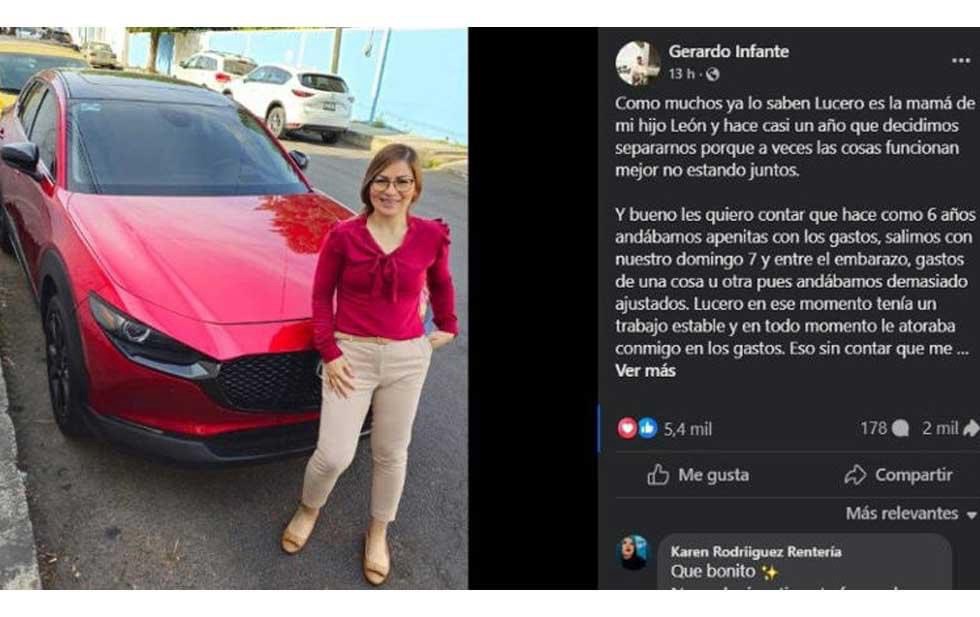View the 5,4 mil reactions list
Viewport: 980px width, 617px height.
point(688,429)
